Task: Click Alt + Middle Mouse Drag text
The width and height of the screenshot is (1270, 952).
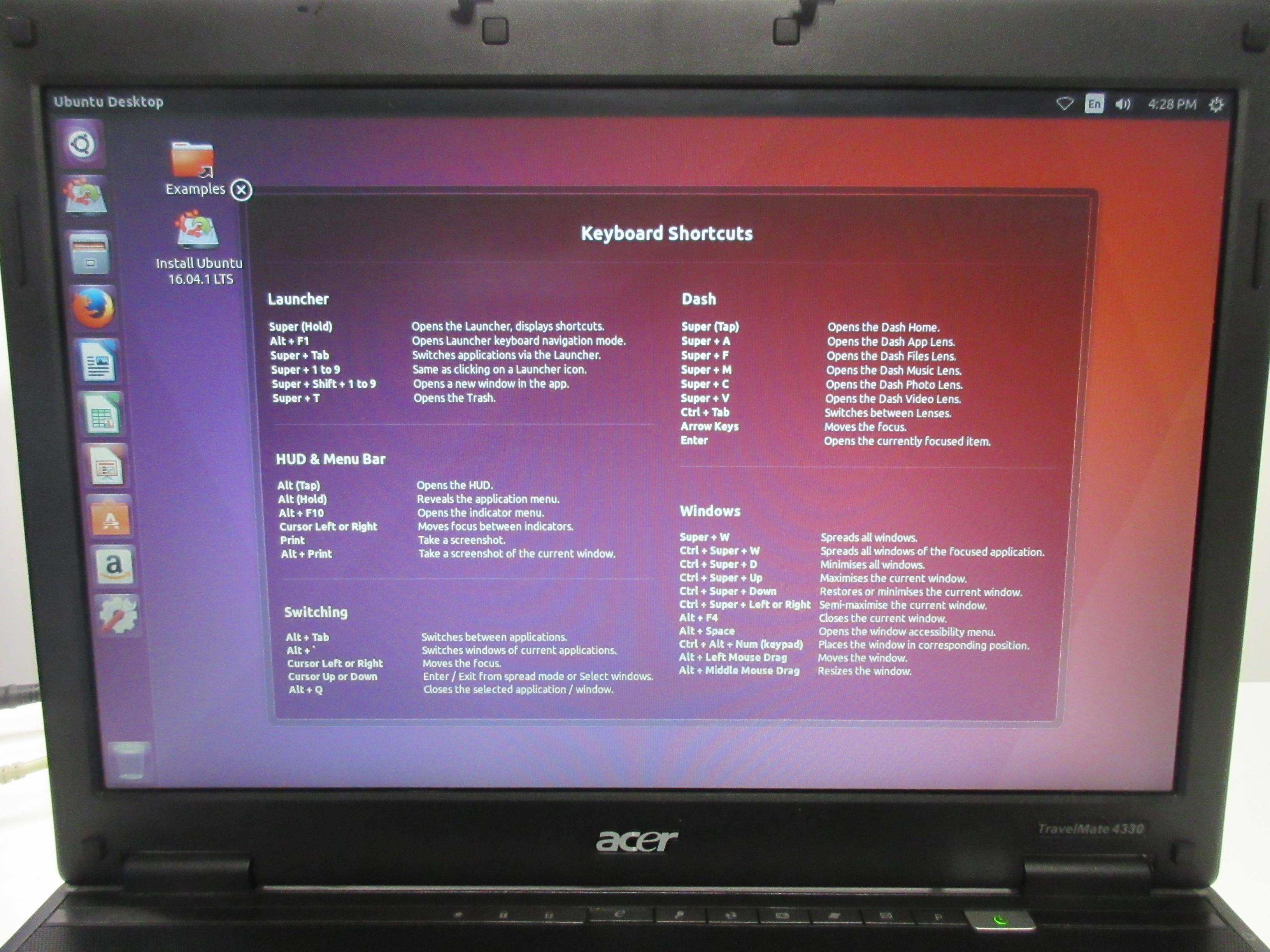Action: point(739,670)
